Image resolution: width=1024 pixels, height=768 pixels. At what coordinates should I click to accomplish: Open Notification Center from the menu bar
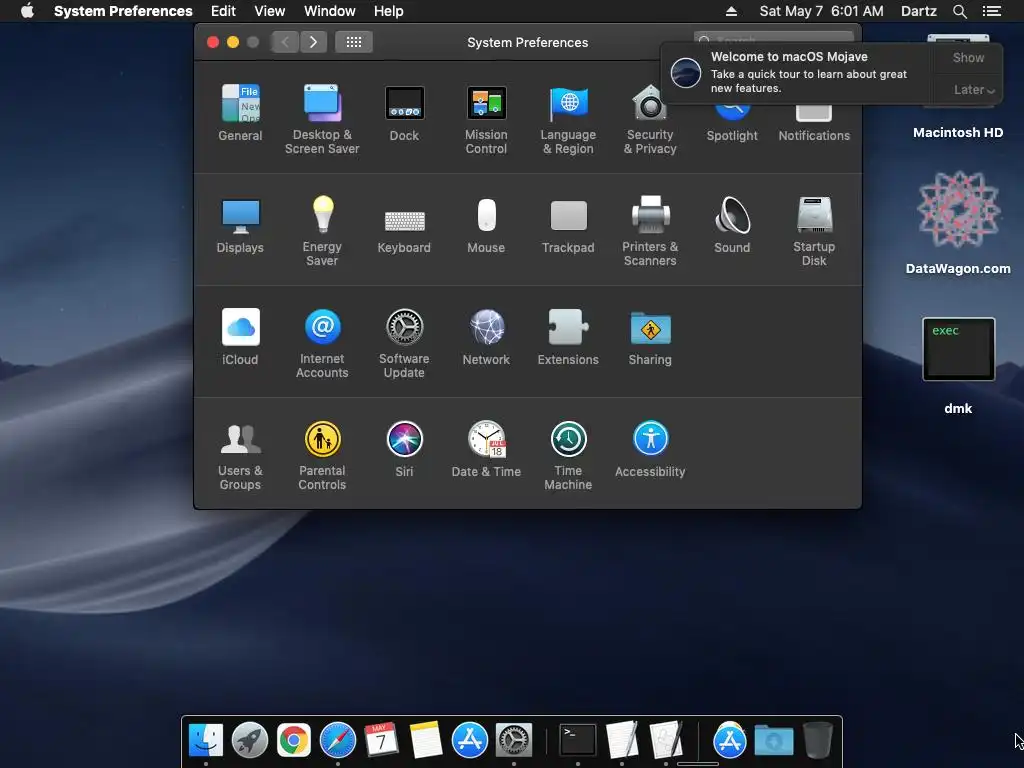991,11
